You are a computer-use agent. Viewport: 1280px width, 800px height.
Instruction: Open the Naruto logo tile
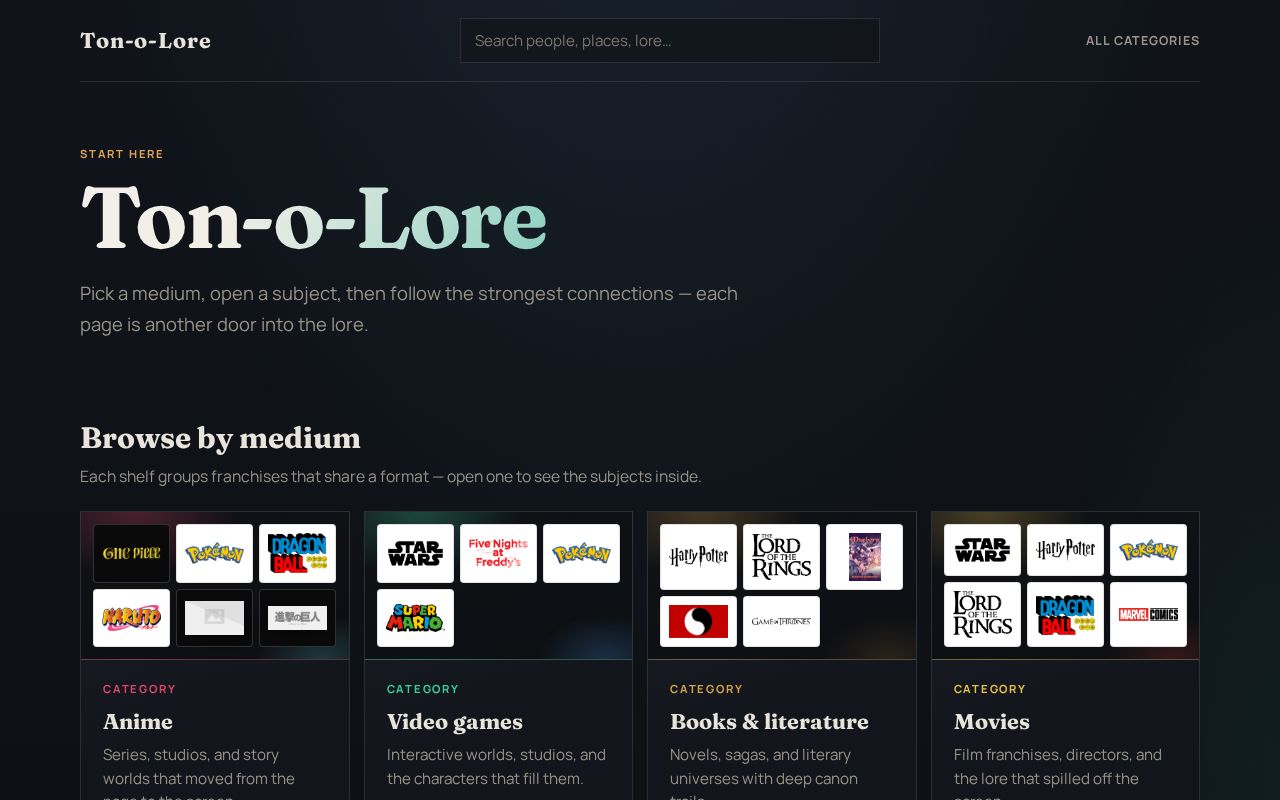point(132,618)
